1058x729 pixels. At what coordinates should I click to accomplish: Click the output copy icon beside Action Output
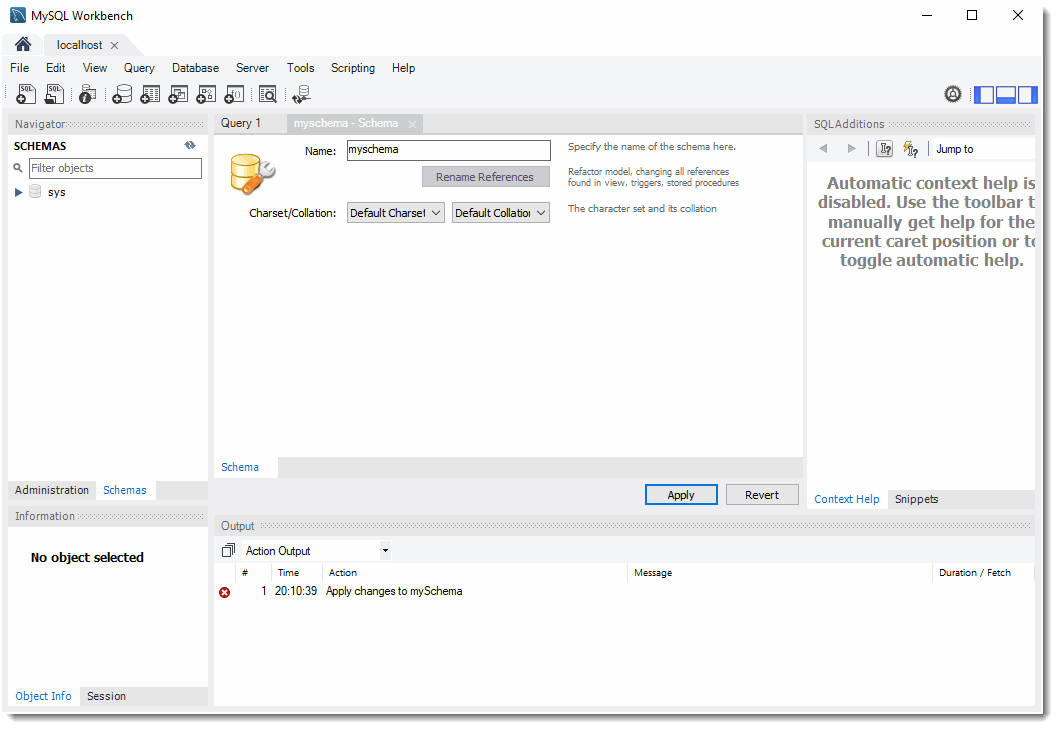pyautogui.click(x=228, y=551)
